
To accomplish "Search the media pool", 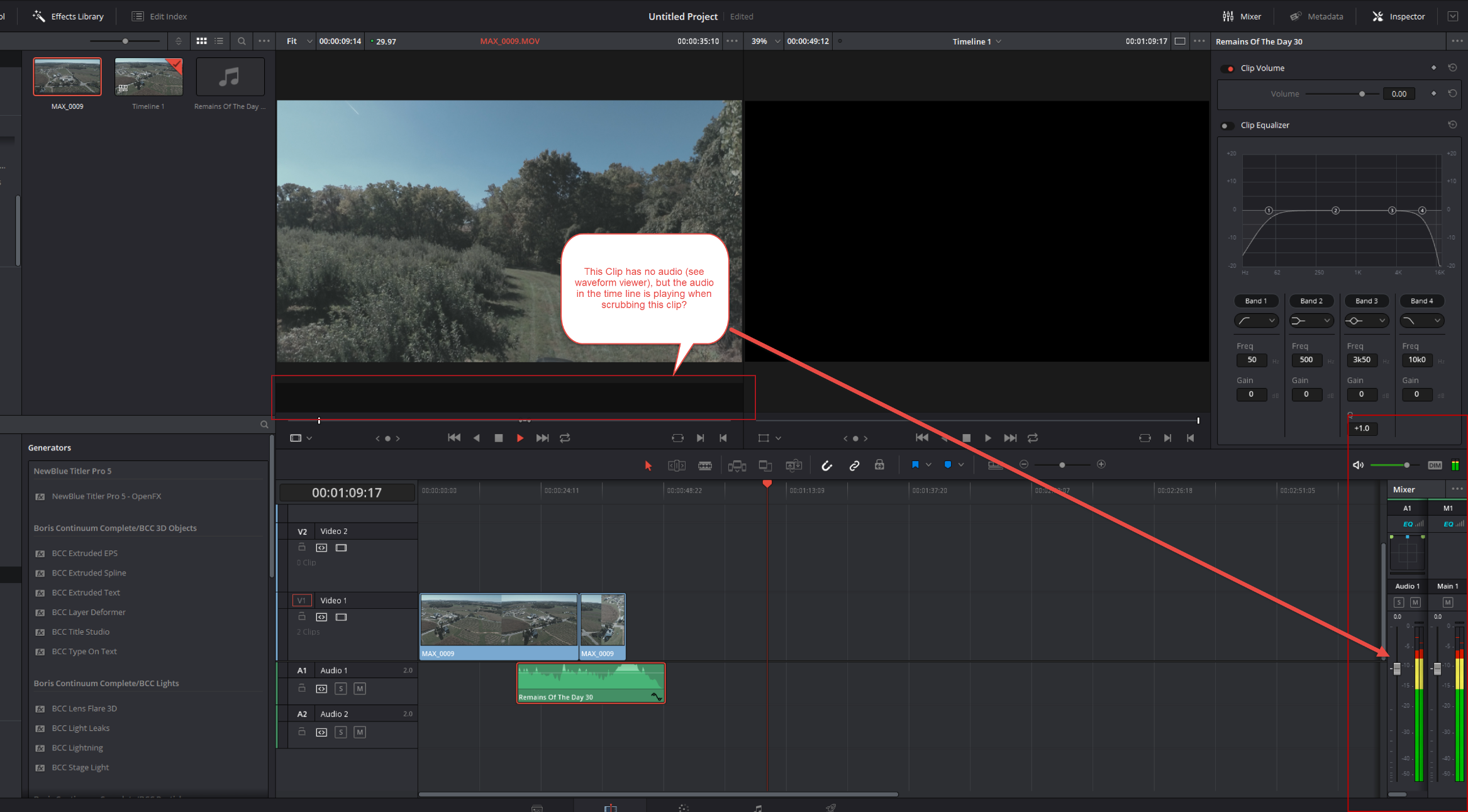I will [x=242, y=41].
